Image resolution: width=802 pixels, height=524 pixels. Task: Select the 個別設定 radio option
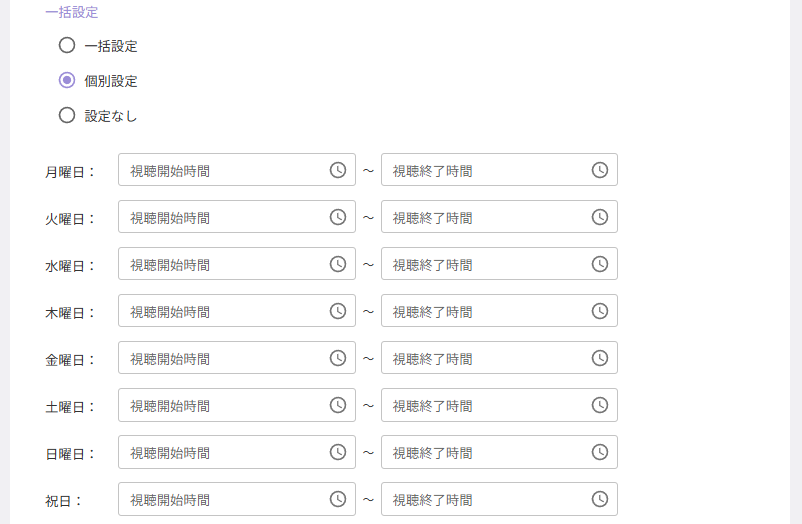(x=67, y=80)
